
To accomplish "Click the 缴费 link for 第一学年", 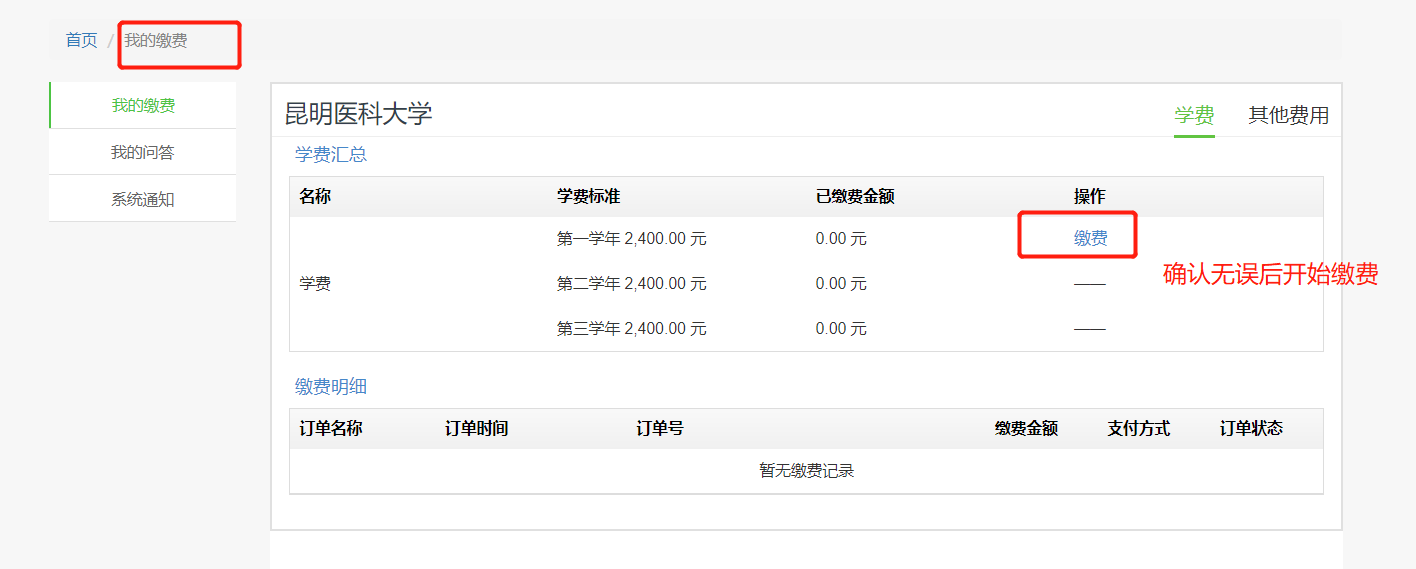I will pos(1090,239).
